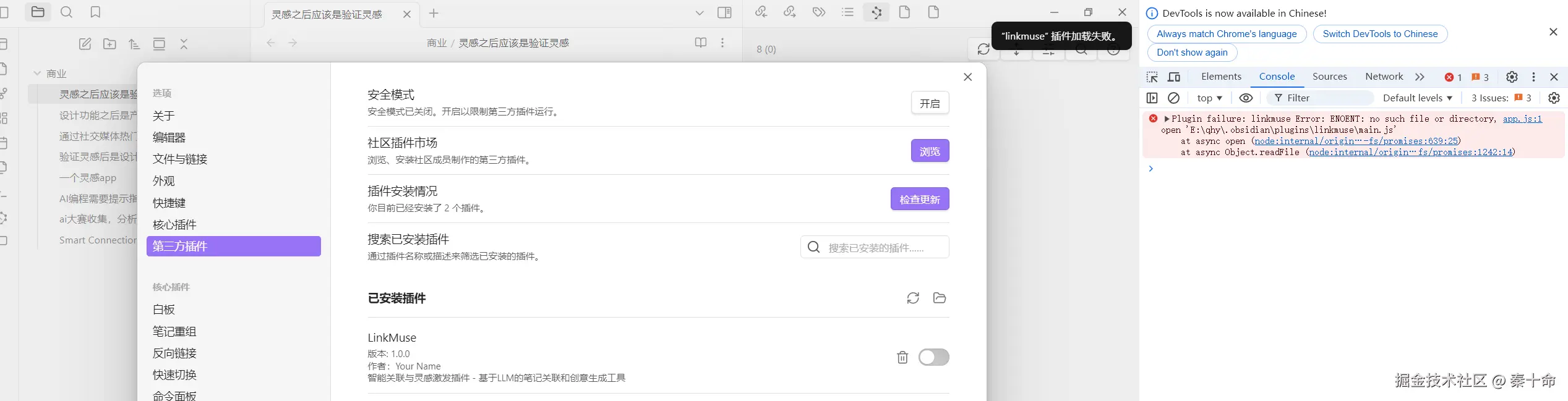Create a new folder in the explorer

tap(109, 44)
